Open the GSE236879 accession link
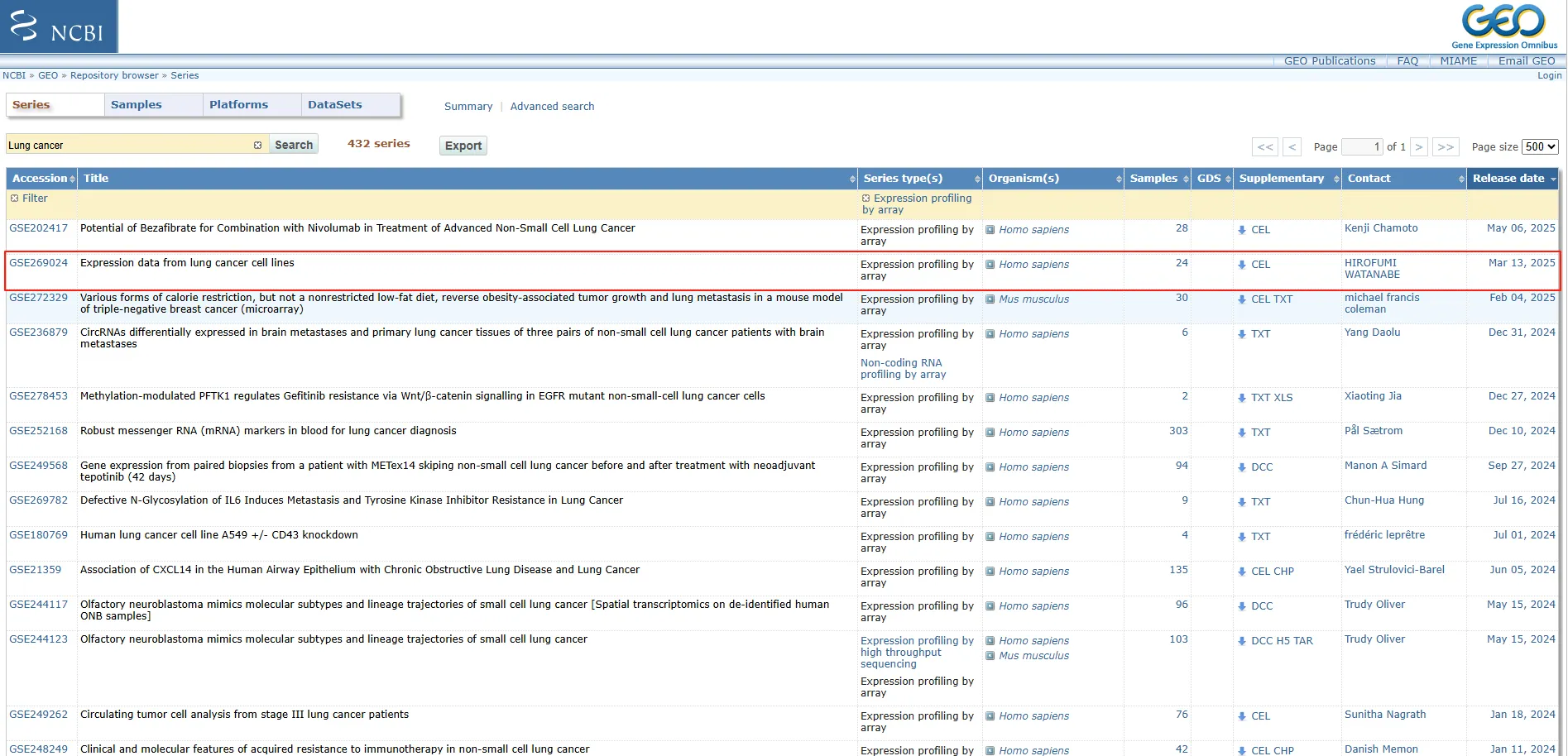The image size is (1568, 756). (38, 333)
